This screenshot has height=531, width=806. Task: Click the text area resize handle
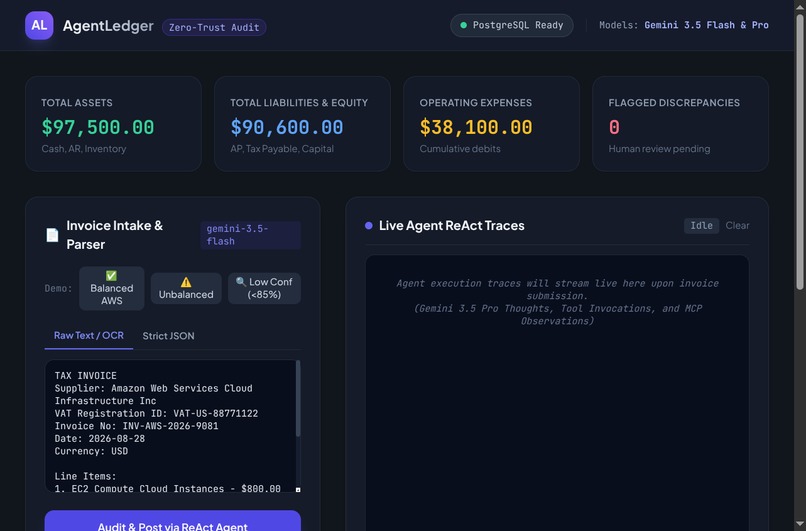click(298, 490)
